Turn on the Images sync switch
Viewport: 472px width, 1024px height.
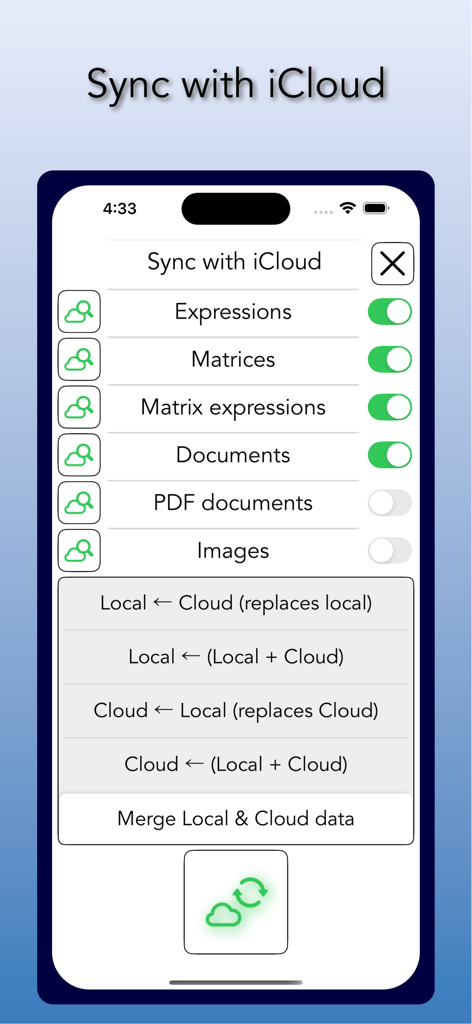tap(390, 550)
